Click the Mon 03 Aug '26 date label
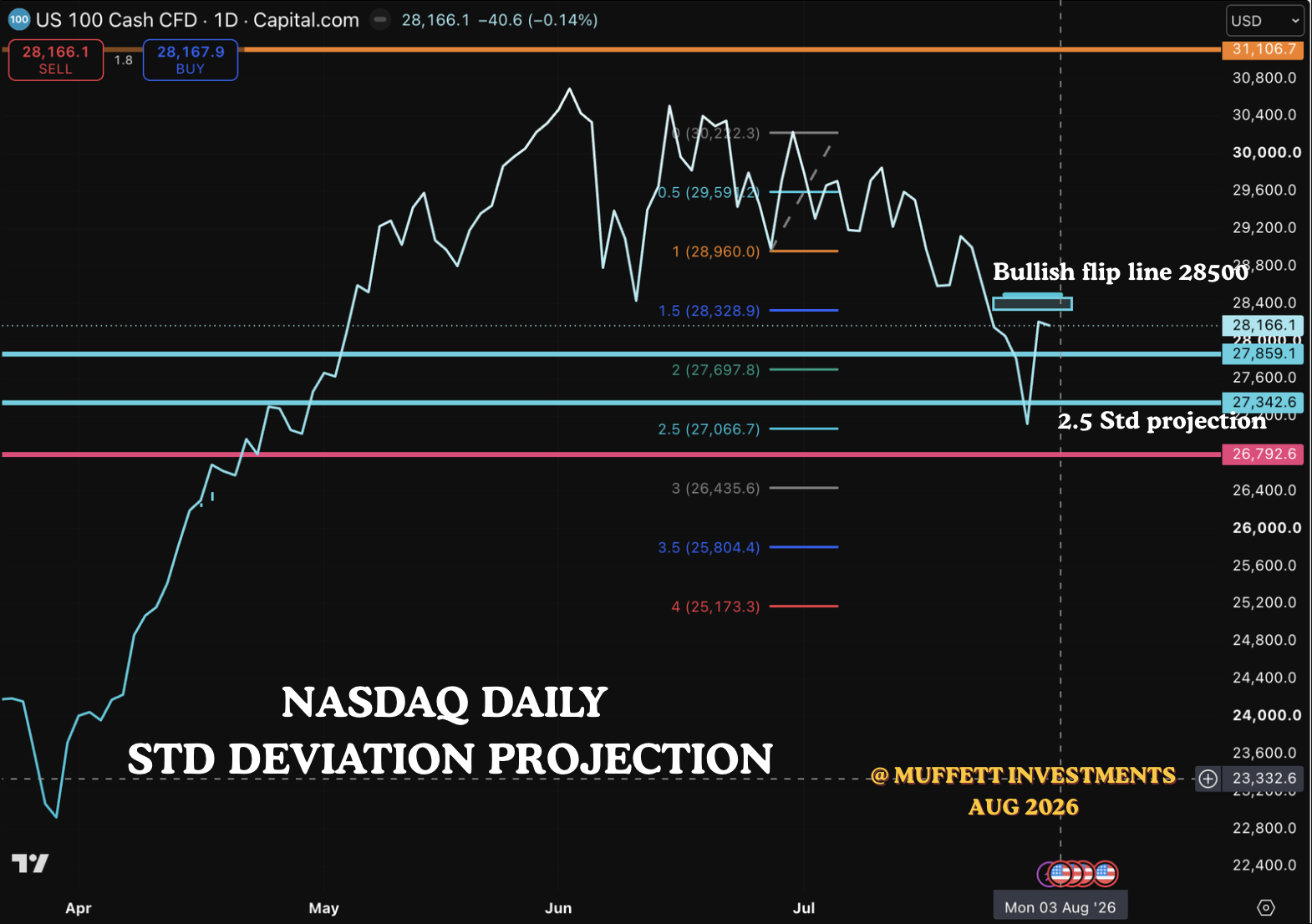The image size is (1312, 924). point(1060,907)
